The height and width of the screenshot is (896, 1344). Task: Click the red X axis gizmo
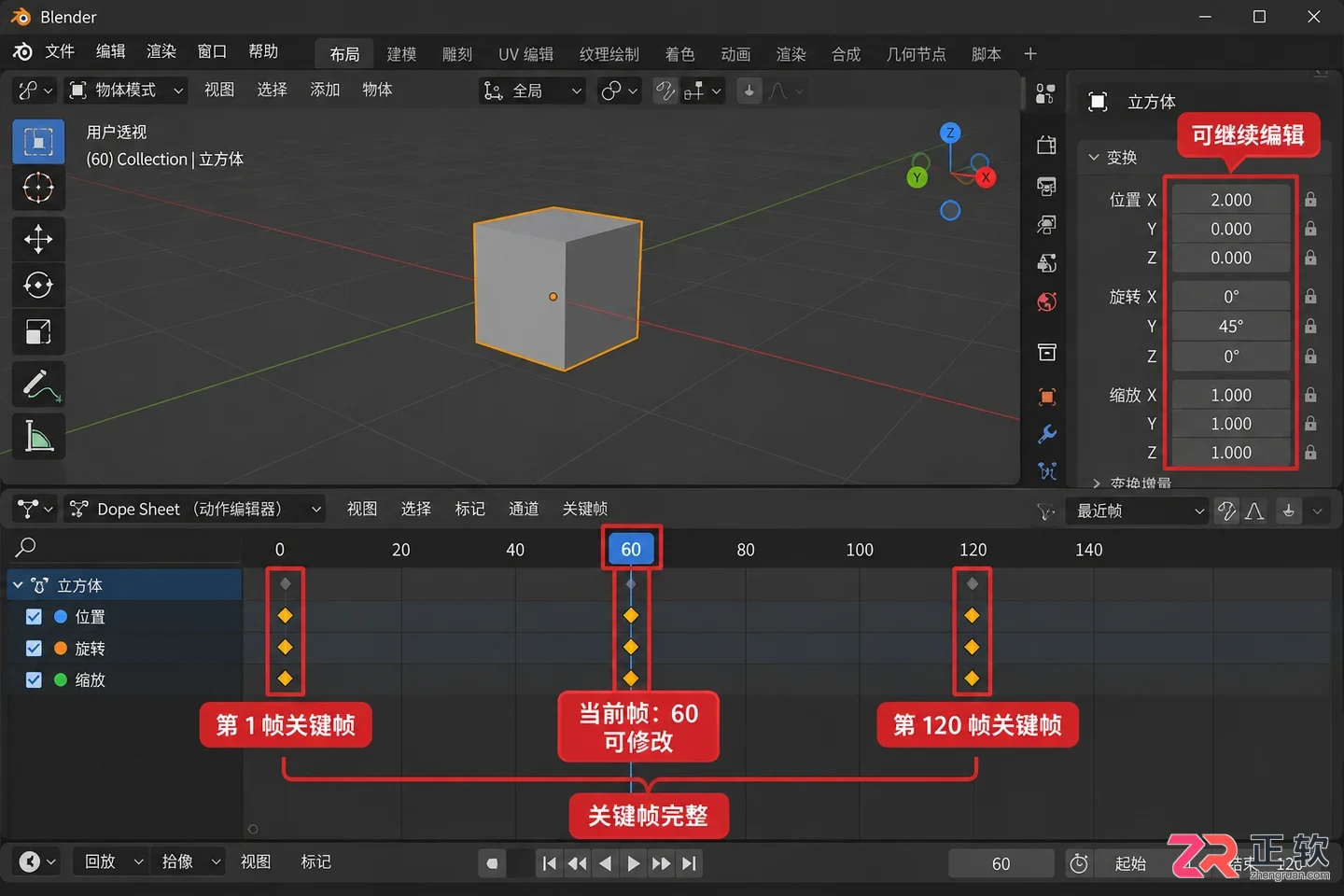click(986, 177)
